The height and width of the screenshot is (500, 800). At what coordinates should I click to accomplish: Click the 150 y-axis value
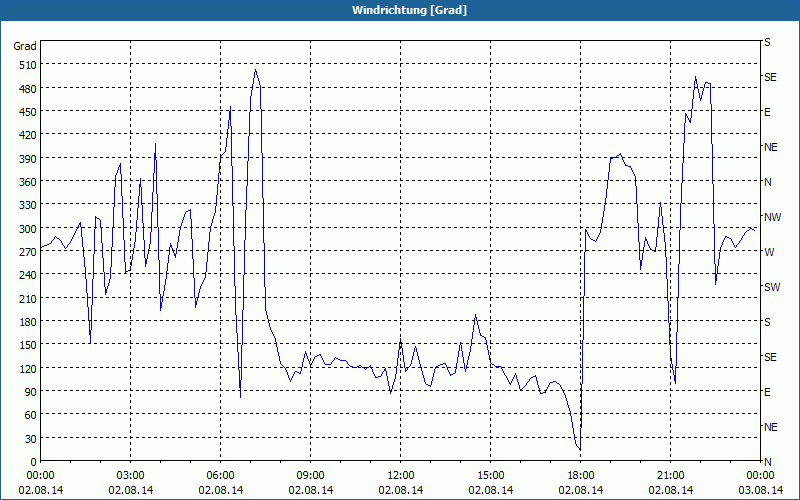28,345
